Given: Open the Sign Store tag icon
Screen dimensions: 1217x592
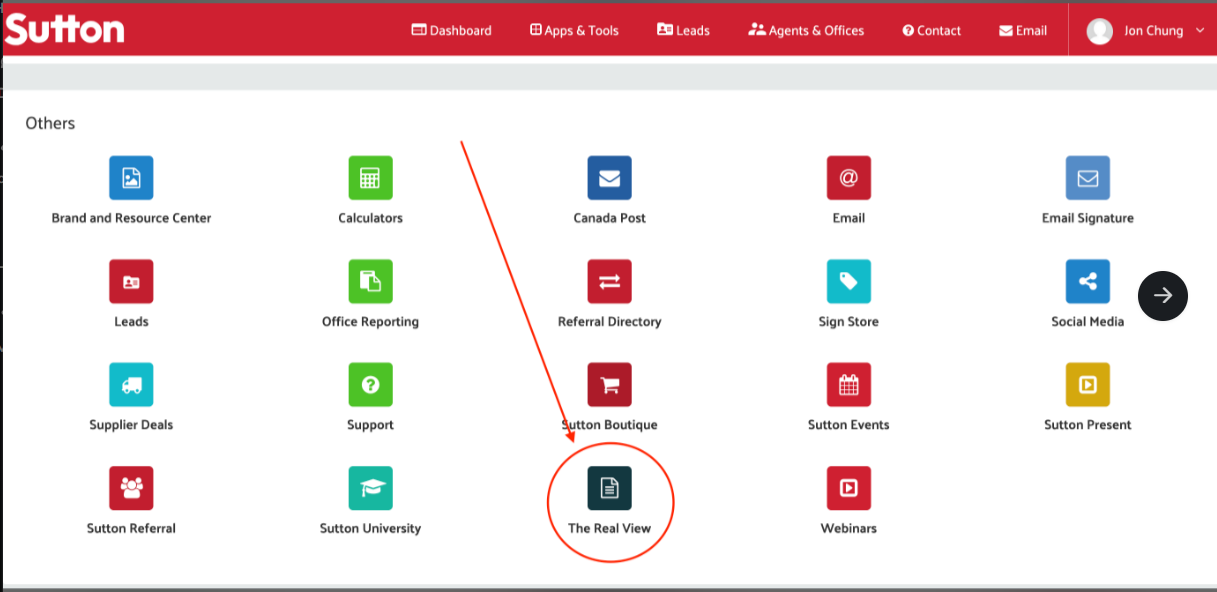Looking at the screenshot, I should (x=848, y=282).
